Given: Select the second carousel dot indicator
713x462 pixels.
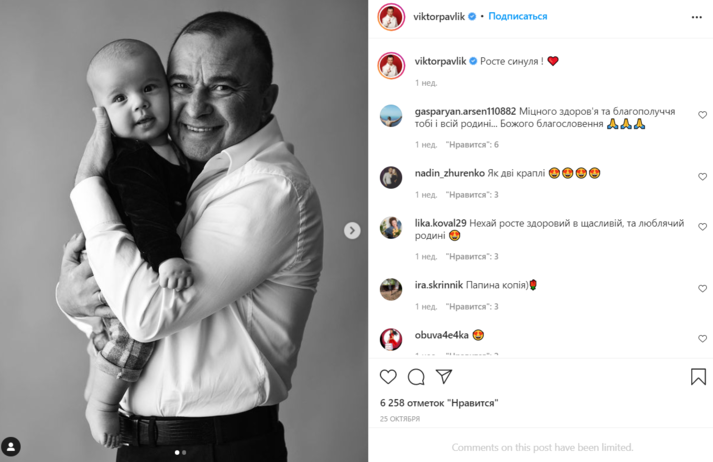Looking at the screenshot, I should (184, 452).
